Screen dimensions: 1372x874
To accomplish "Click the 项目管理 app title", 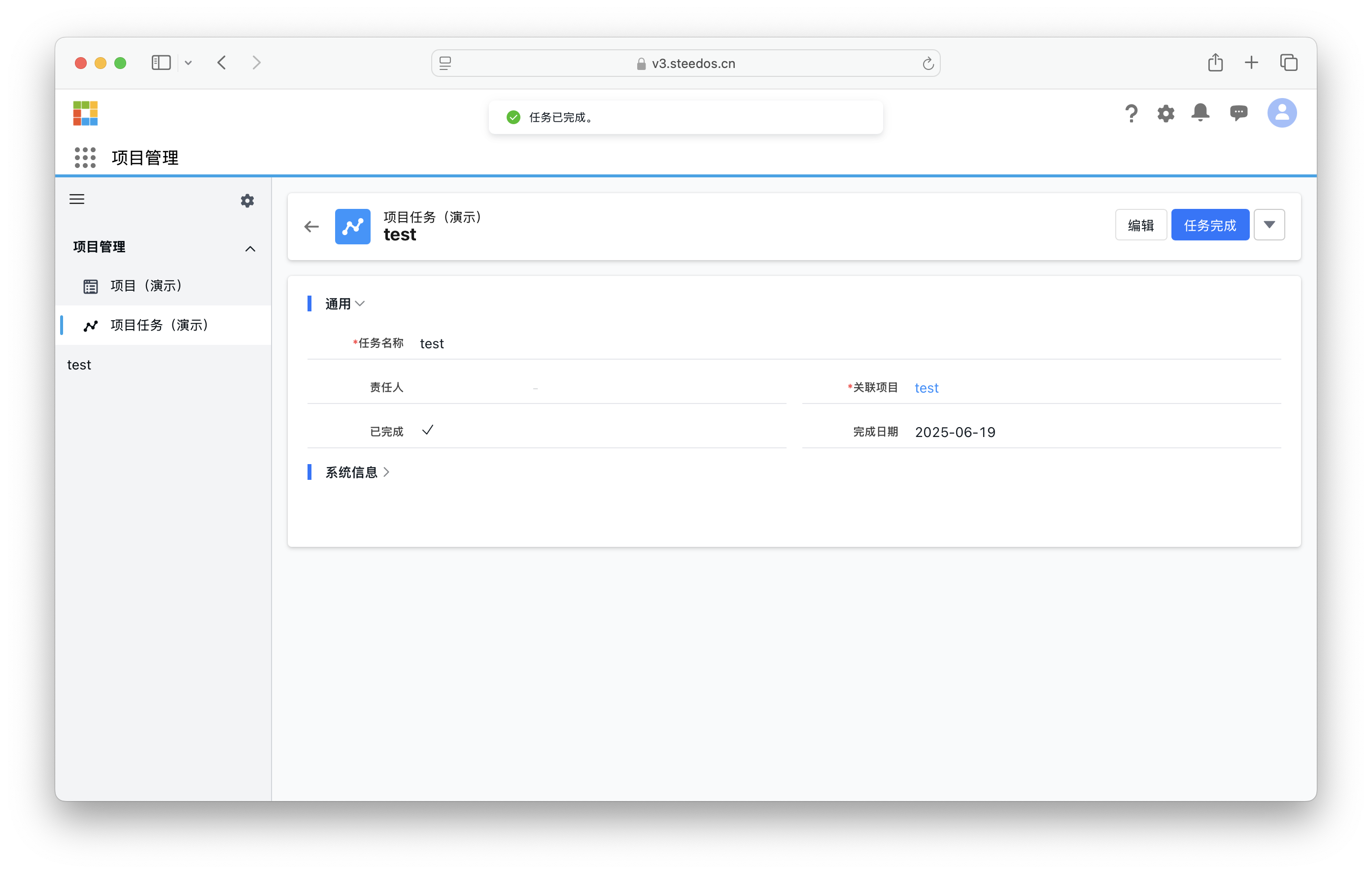I will 145,157.
